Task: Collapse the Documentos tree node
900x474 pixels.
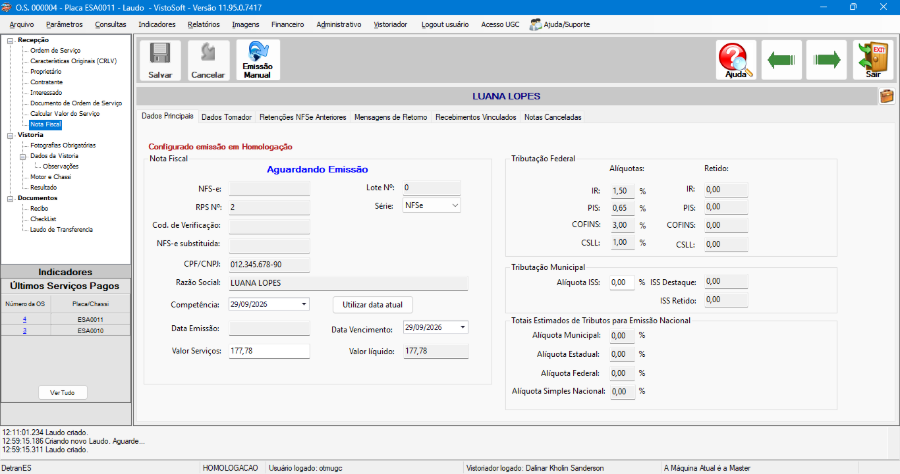Action: pyautogui.click(x=10, y=199)
